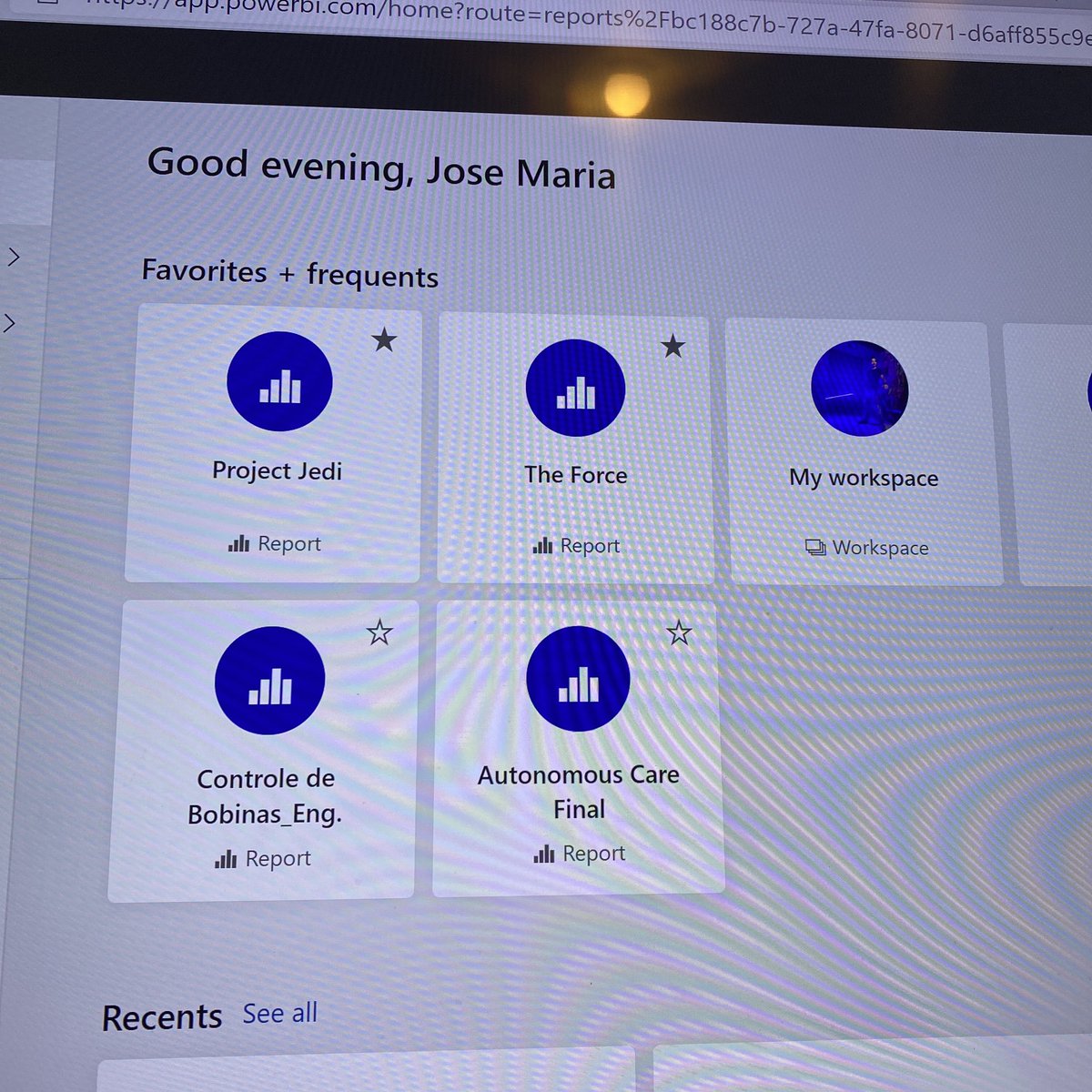Image resolution: width=1092 pixels, height=1092 pixels.
Task: Click Report label under The Force
Action: tap(576, 545)
